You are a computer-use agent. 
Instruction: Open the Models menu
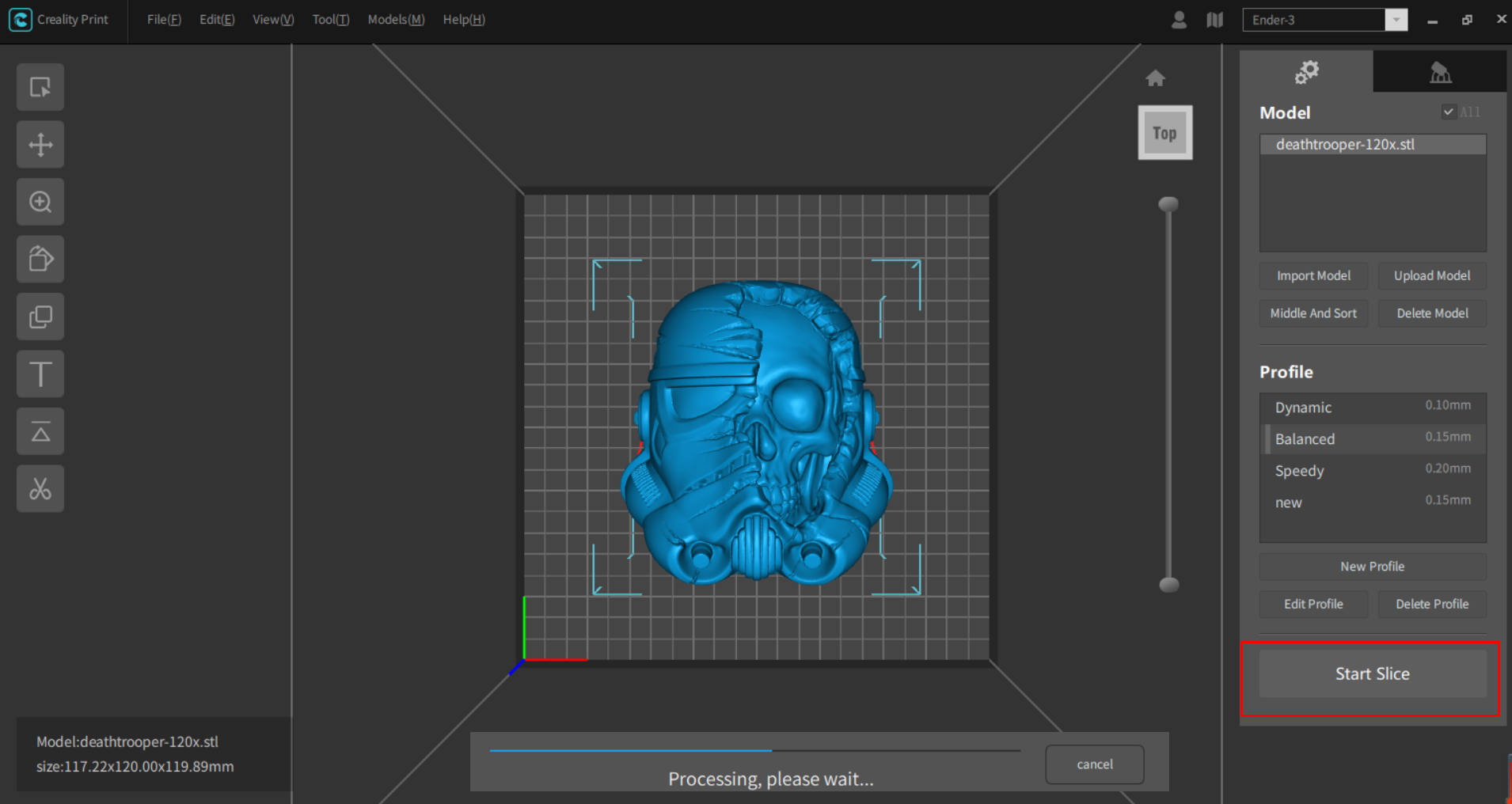coord(395,19)
